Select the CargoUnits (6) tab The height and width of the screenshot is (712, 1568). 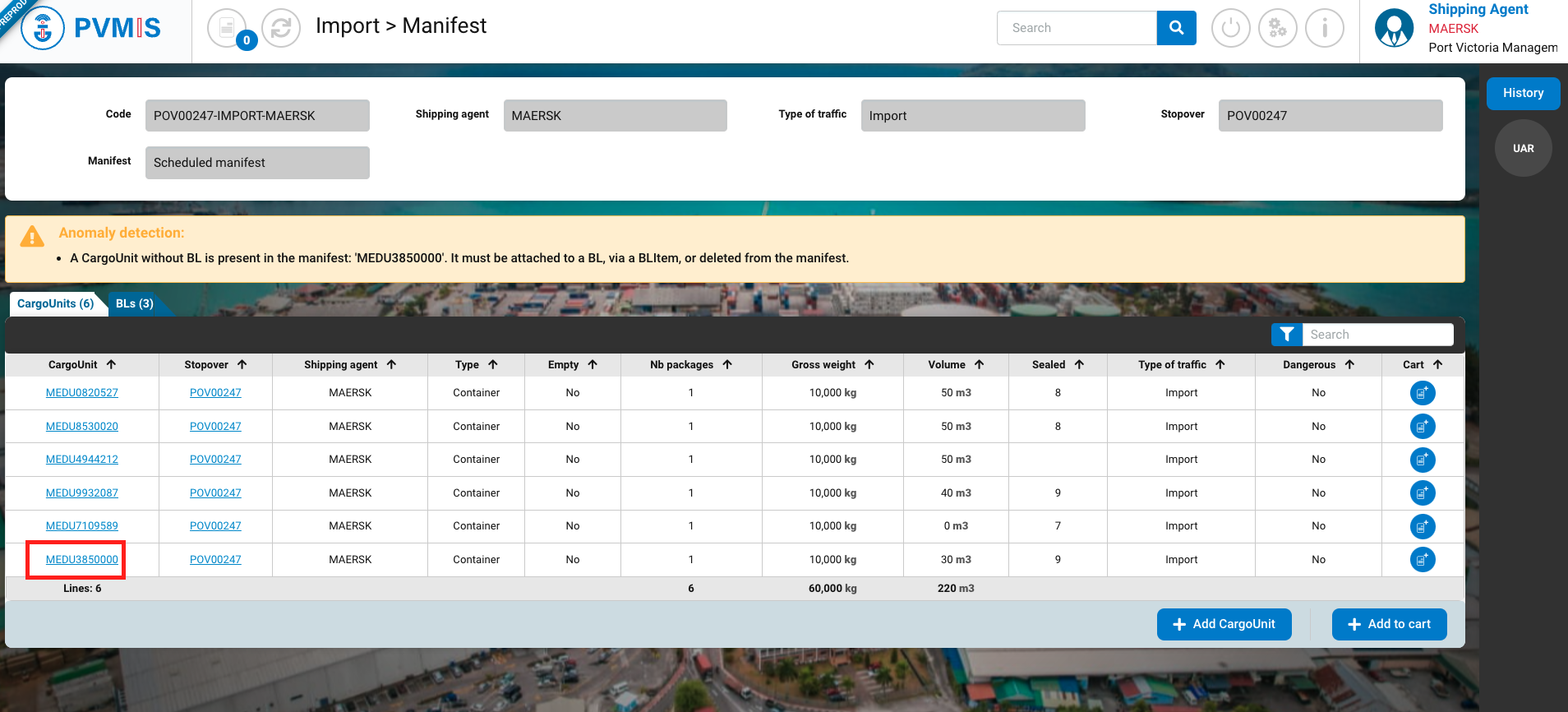click(55, 303)
